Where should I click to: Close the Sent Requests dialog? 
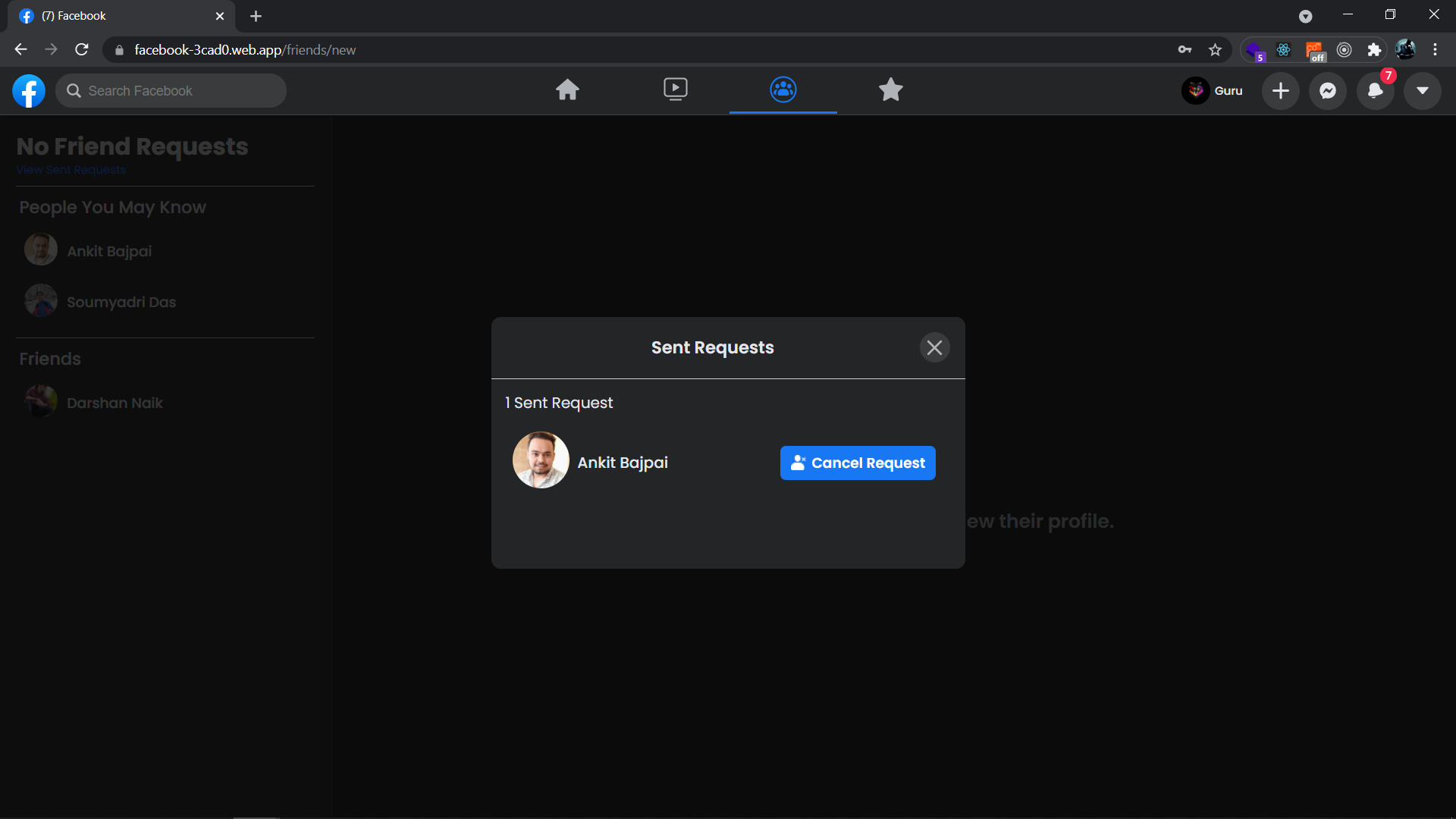coord(934,347)
